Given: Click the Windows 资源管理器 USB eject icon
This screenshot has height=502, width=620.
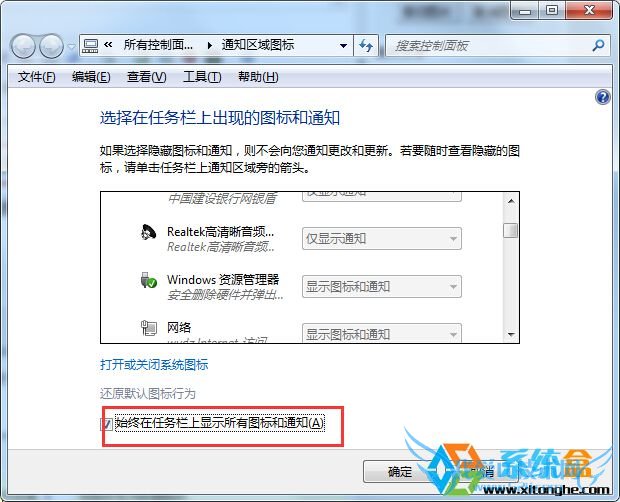Looking at the screenshot, I should coord(149,280).
